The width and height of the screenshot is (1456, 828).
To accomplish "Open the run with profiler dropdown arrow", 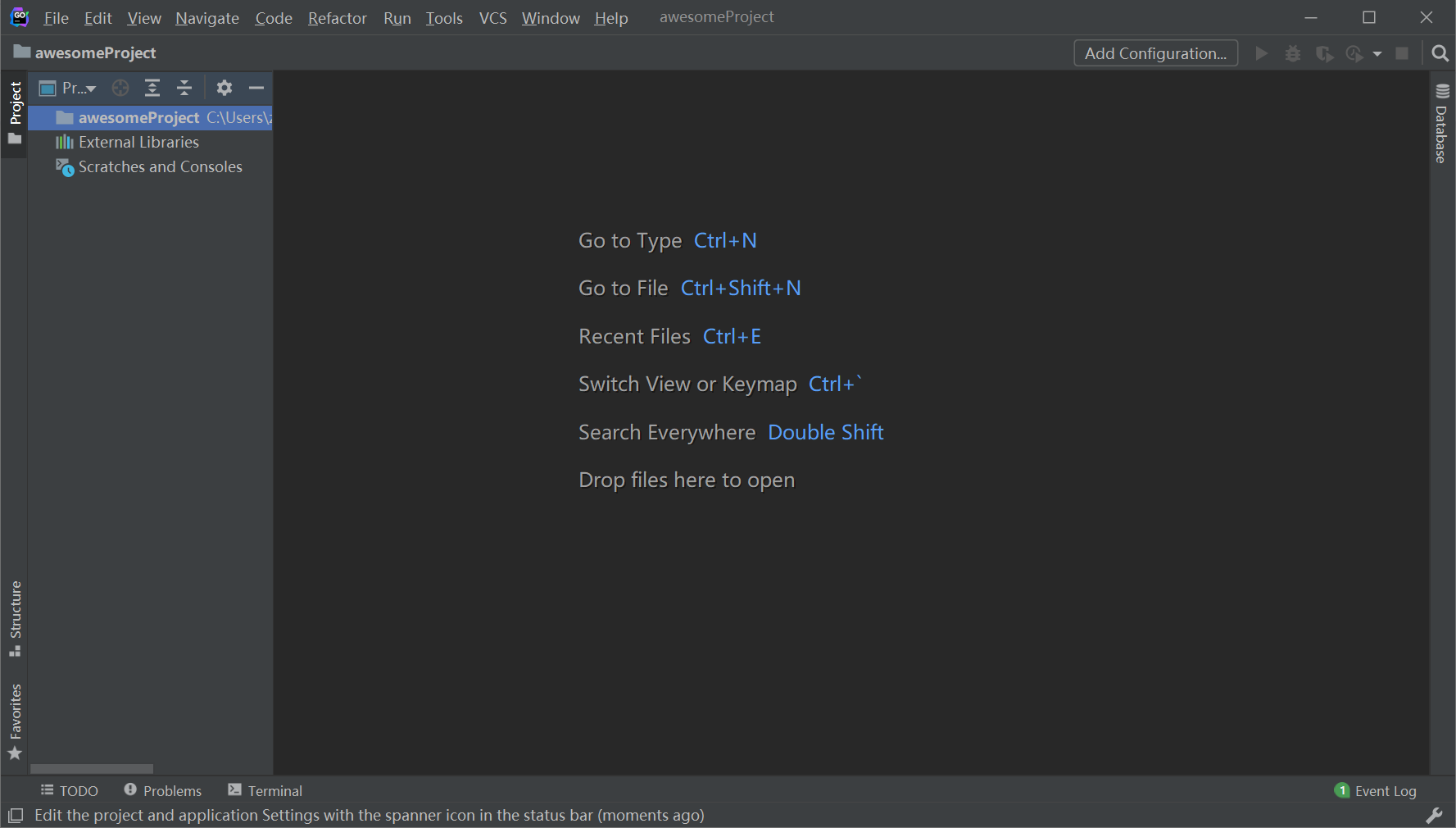I will pos(1377,53).
